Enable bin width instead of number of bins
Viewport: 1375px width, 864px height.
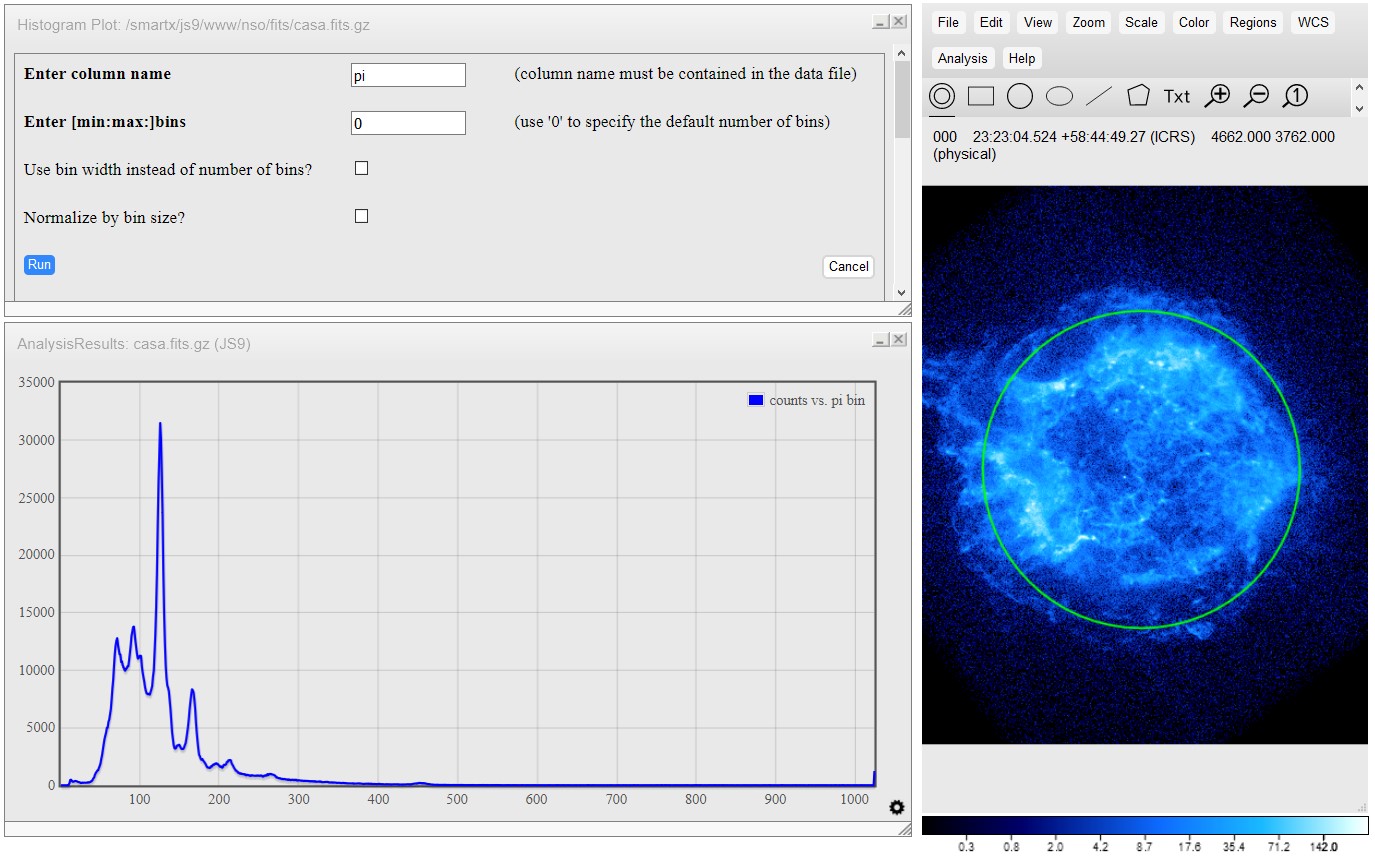pos(362,169)
